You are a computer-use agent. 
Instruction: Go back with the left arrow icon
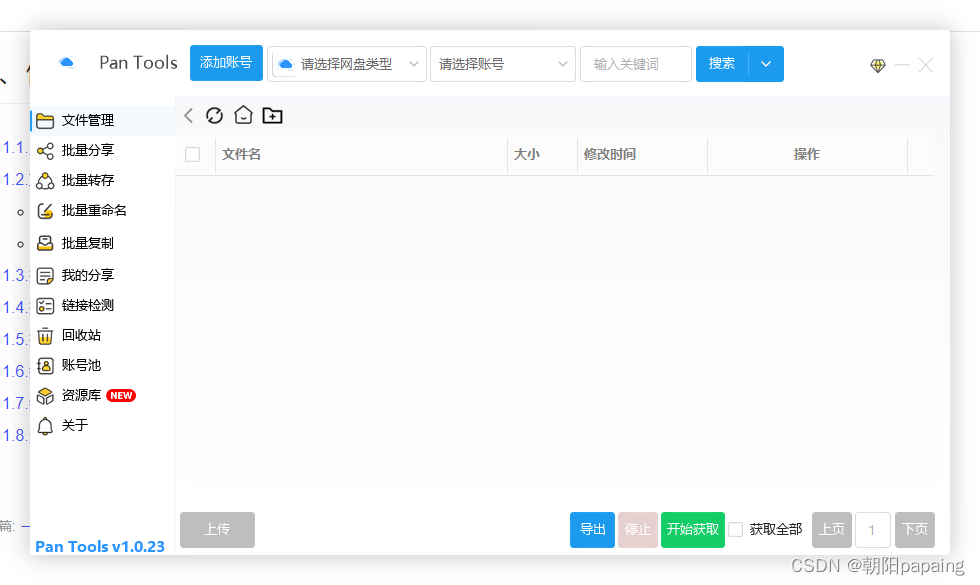189,116
